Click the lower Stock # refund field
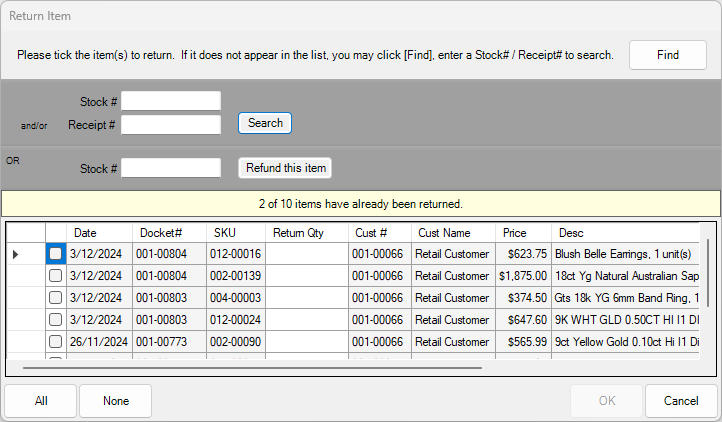This screenshot has height=422, width=722. click(171, 168)
